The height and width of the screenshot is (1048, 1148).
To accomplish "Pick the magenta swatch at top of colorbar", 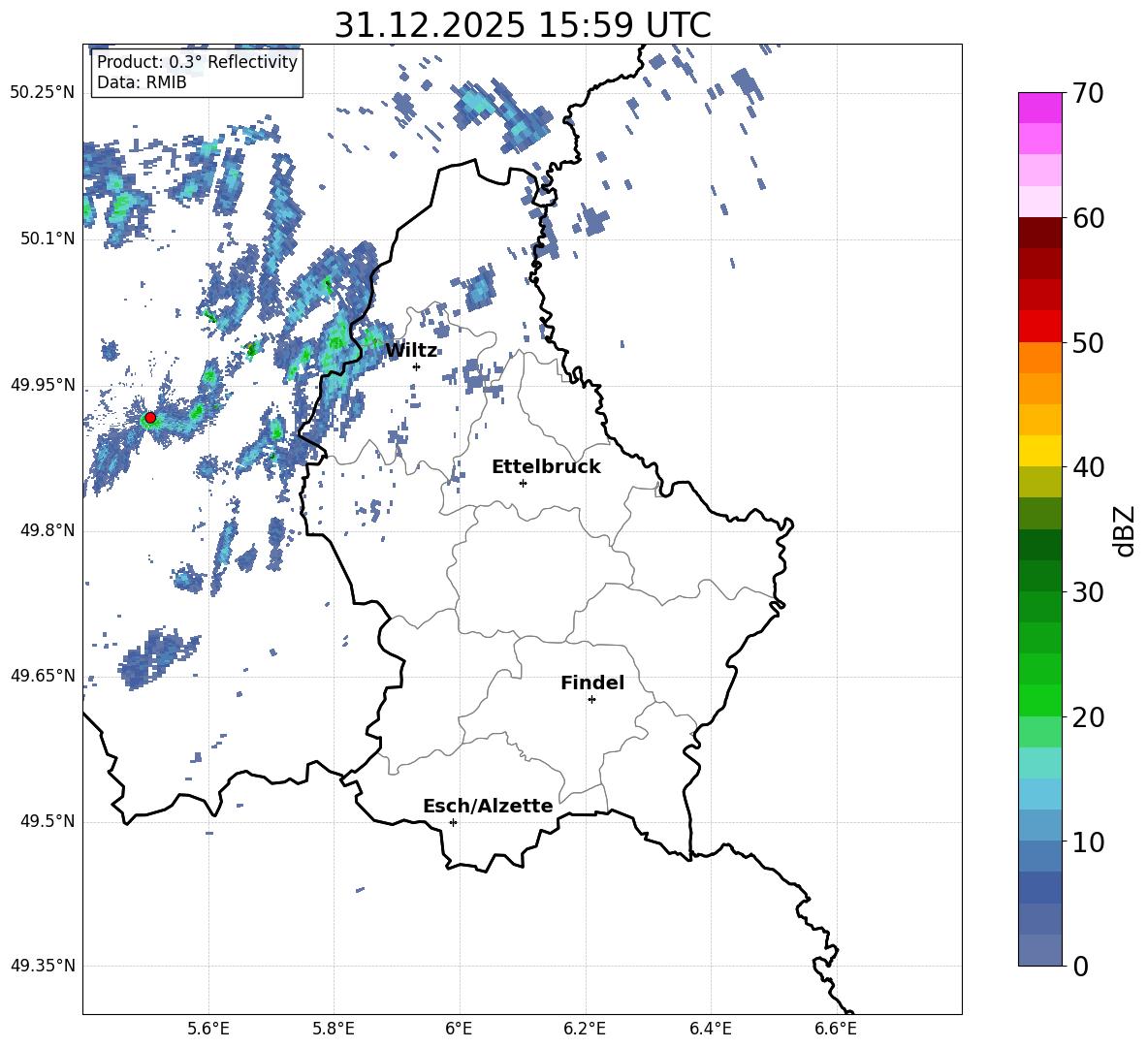I will (1040, 108).
